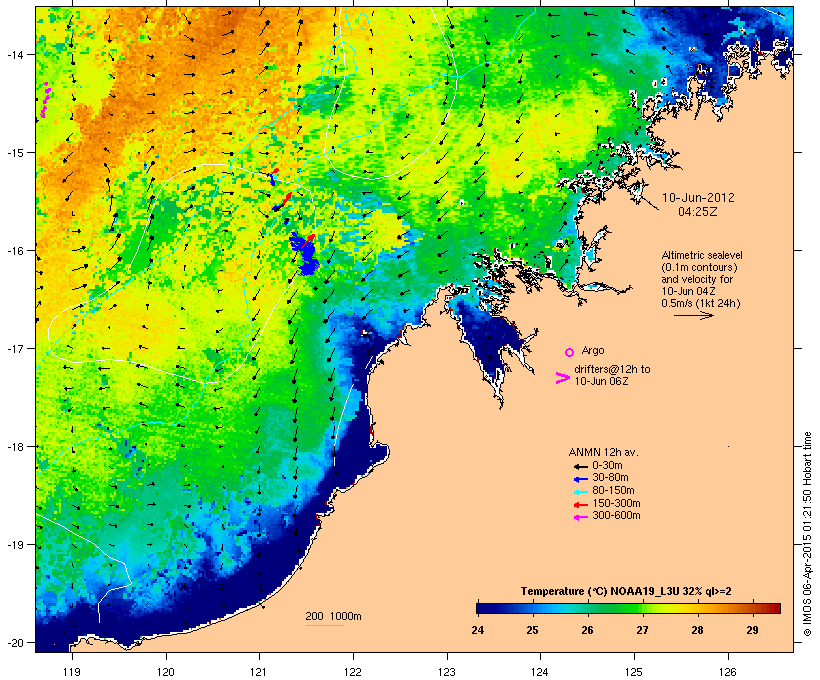The image size is (820, 680).
Task: Click the colorbar tick label 29
Action: point(752,630)
